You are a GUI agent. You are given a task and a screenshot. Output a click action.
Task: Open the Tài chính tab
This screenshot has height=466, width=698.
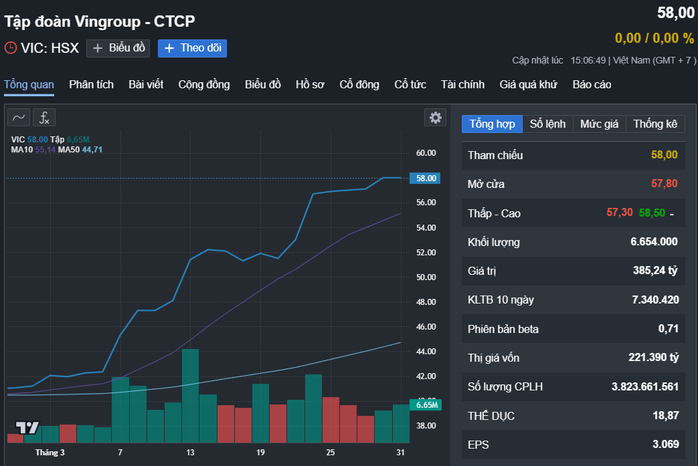tap(463, 85)
